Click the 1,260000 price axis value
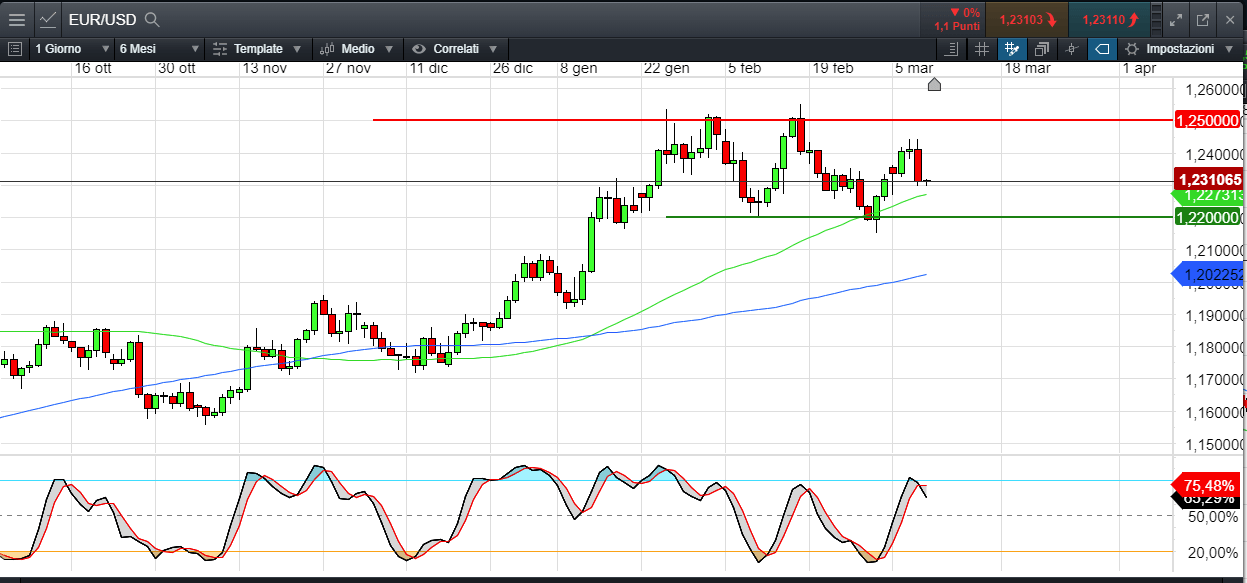Image resolution: width=1247 pixels, height=583 pixels. (x=1214, y=90)
